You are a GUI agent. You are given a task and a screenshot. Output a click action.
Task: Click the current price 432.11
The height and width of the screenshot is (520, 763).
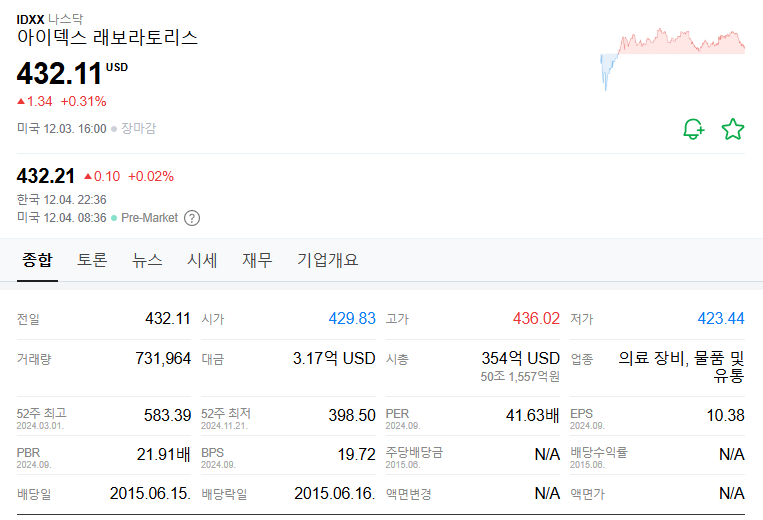point(59,73)
